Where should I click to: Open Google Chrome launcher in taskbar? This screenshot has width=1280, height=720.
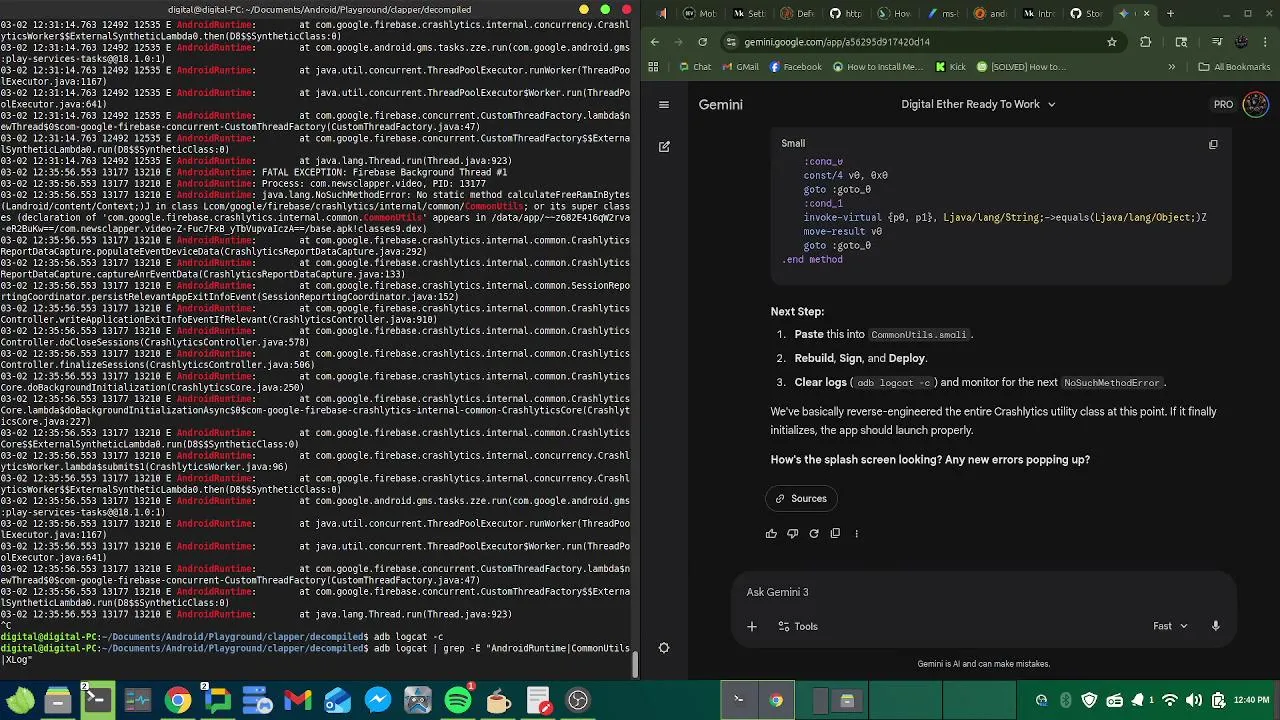click(x=178, y=700)
